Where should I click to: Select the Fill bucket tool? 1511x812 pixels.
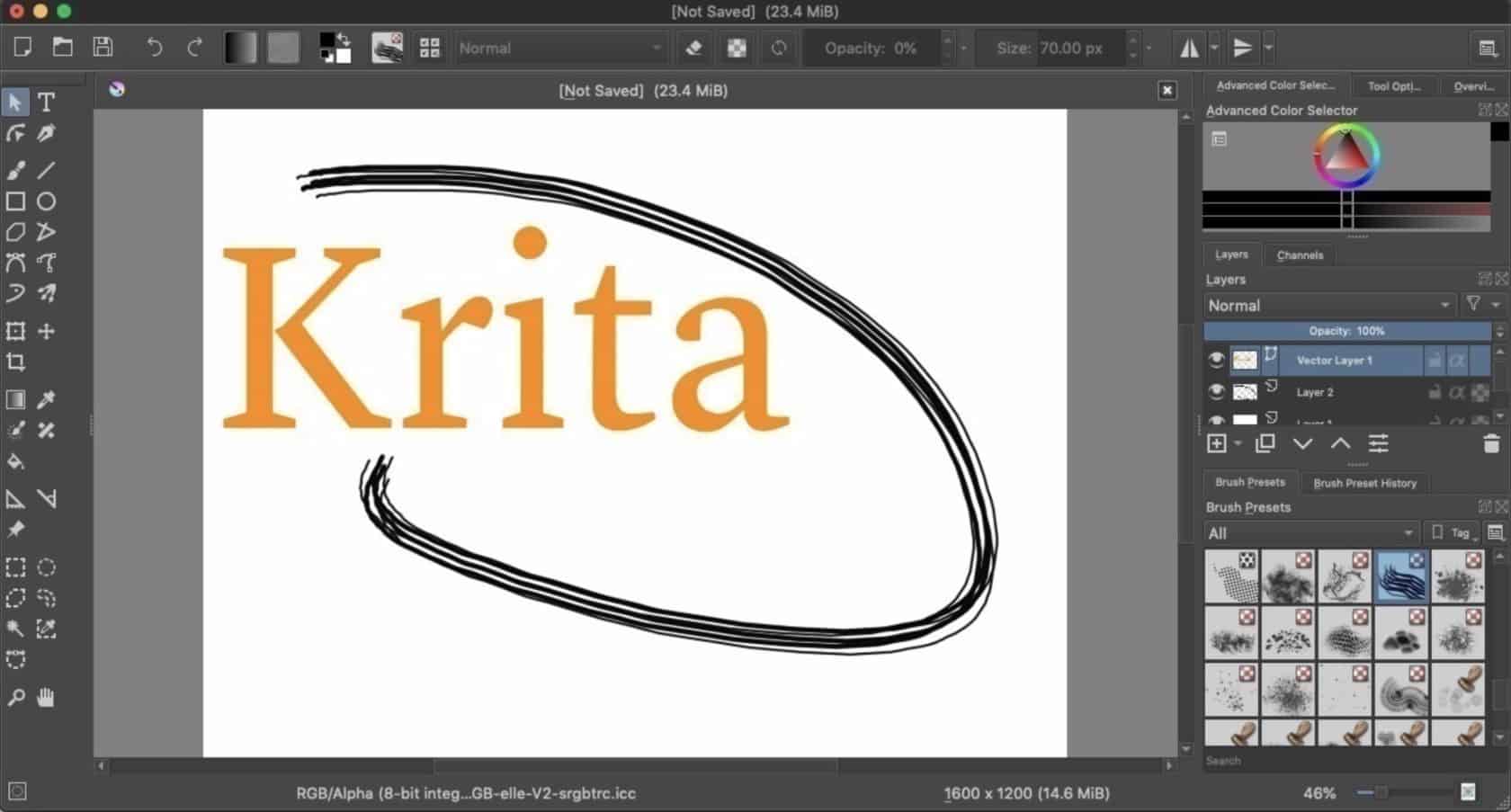[15, 462]
